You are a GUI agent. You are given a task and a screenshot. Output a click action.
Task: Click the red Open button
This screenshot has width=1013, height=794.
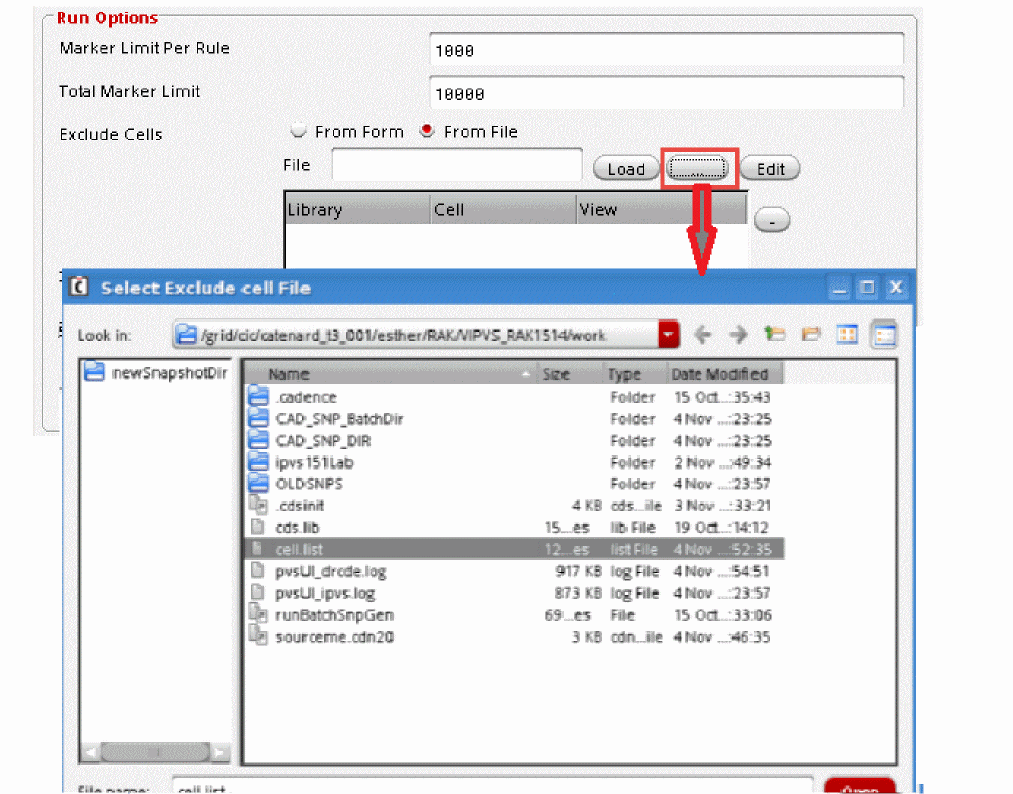pos(860,787)
